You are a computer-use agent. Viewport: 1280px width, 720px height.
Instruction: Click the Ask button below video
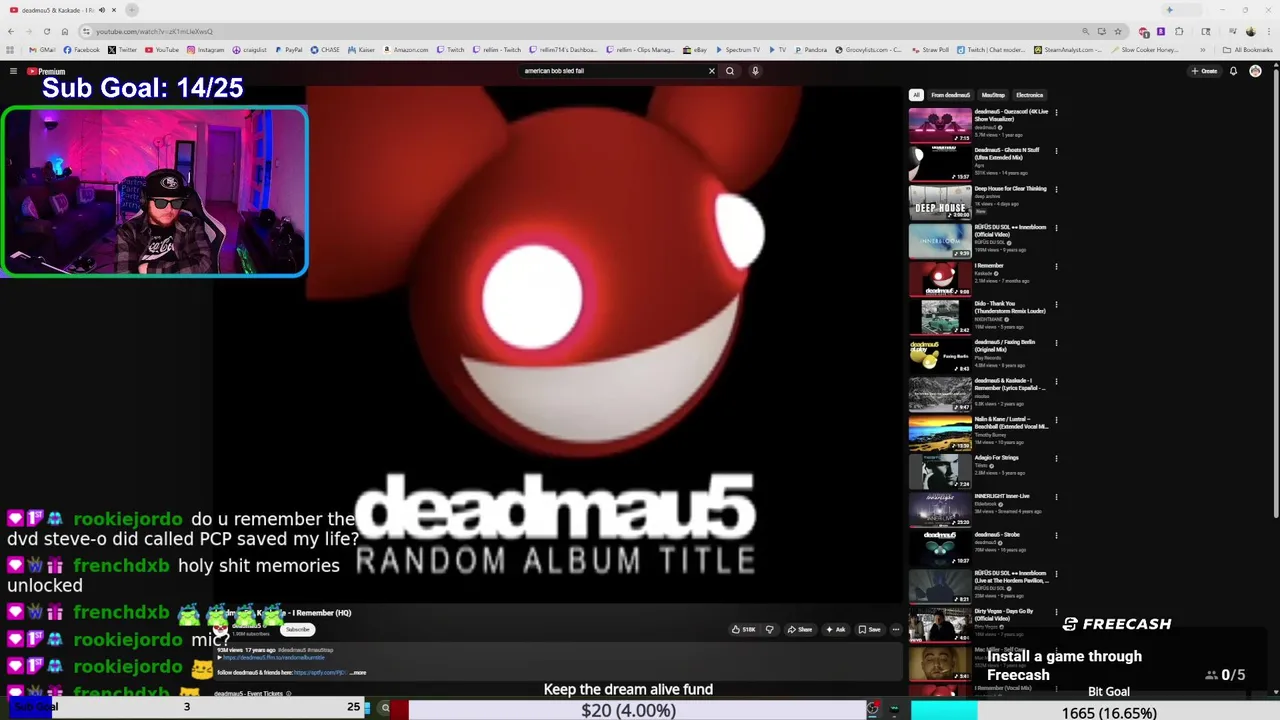[835, 629]
